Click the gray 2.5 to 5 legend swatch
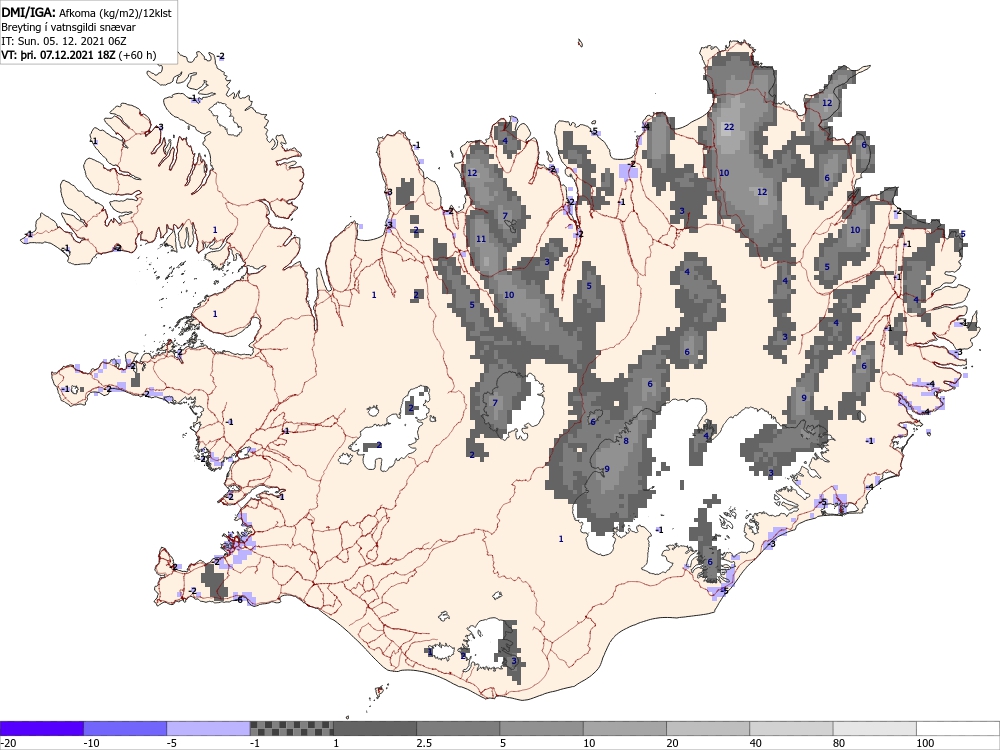 click(458, 728)
